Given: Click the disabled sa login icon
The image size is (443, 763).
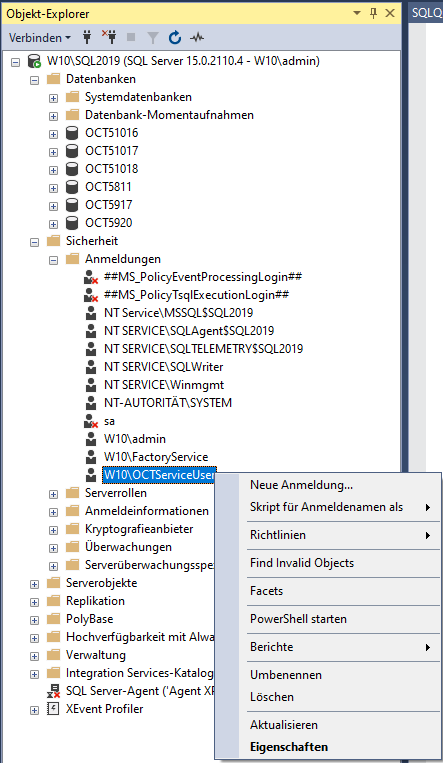Looking at the screenshot, I should pos(91,421).
